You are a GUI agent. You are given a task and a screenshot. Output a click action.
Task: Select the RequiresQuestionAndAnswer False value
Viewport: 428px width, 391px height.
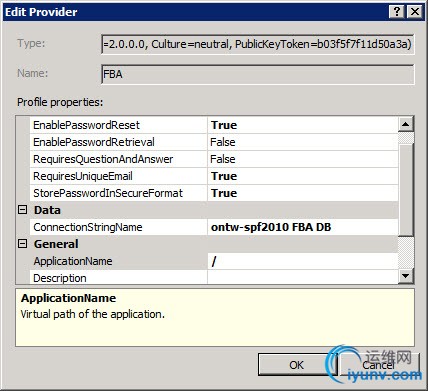point(302,159)
